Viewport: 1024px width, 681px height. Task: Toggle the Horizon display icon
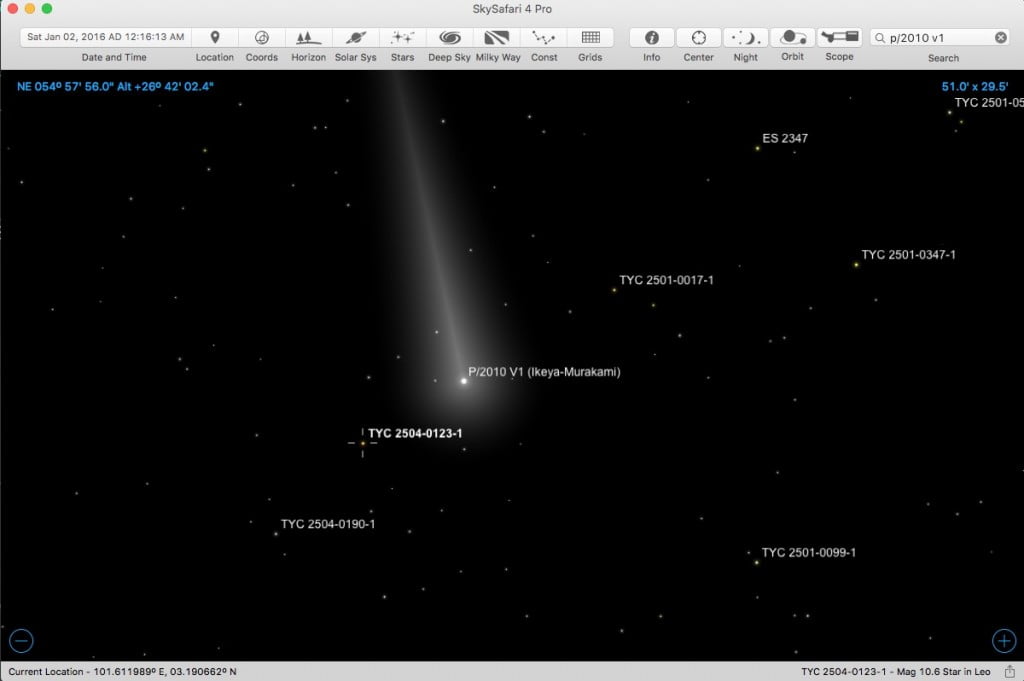coord(308,37)
